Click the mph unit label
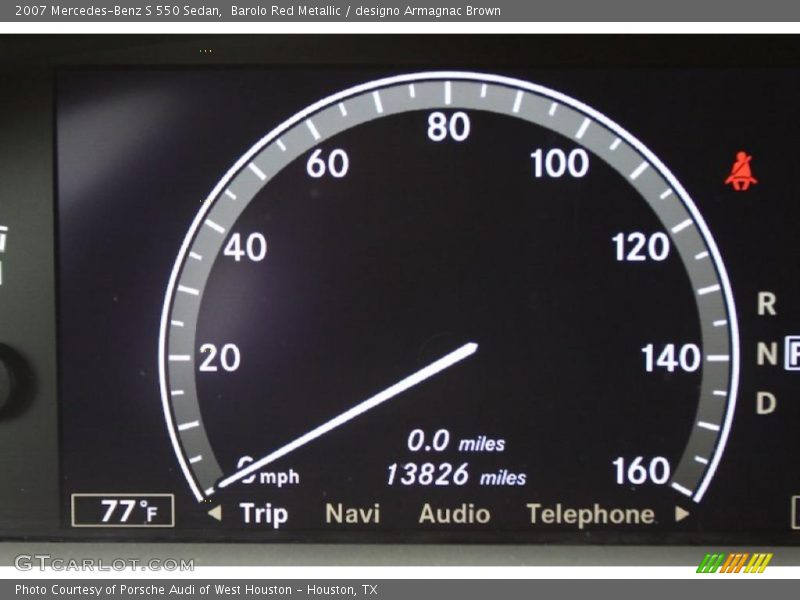The width and height of the screenshot is (800, 600). [x=280, y=478]
